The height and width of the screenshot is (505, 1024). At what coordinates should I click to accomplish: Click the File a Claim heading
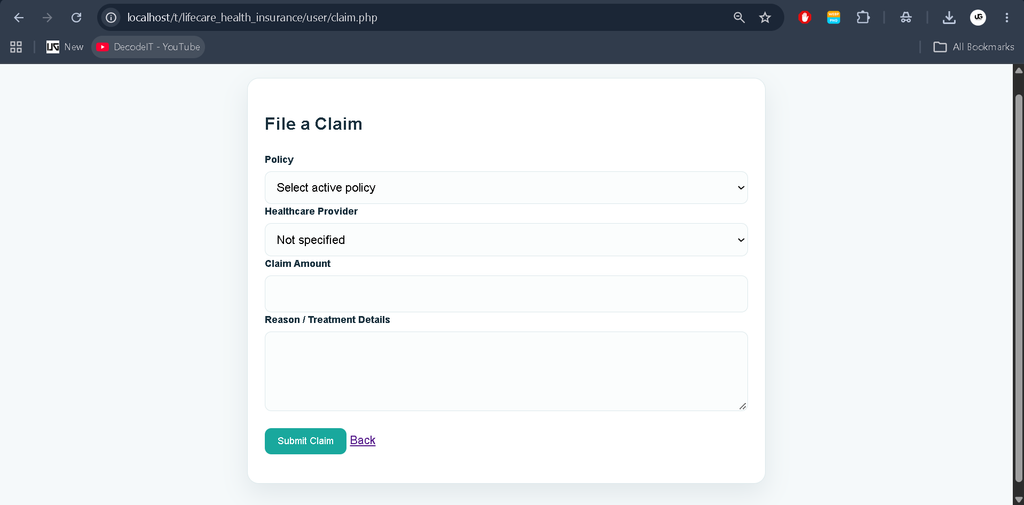click(313, 123)
